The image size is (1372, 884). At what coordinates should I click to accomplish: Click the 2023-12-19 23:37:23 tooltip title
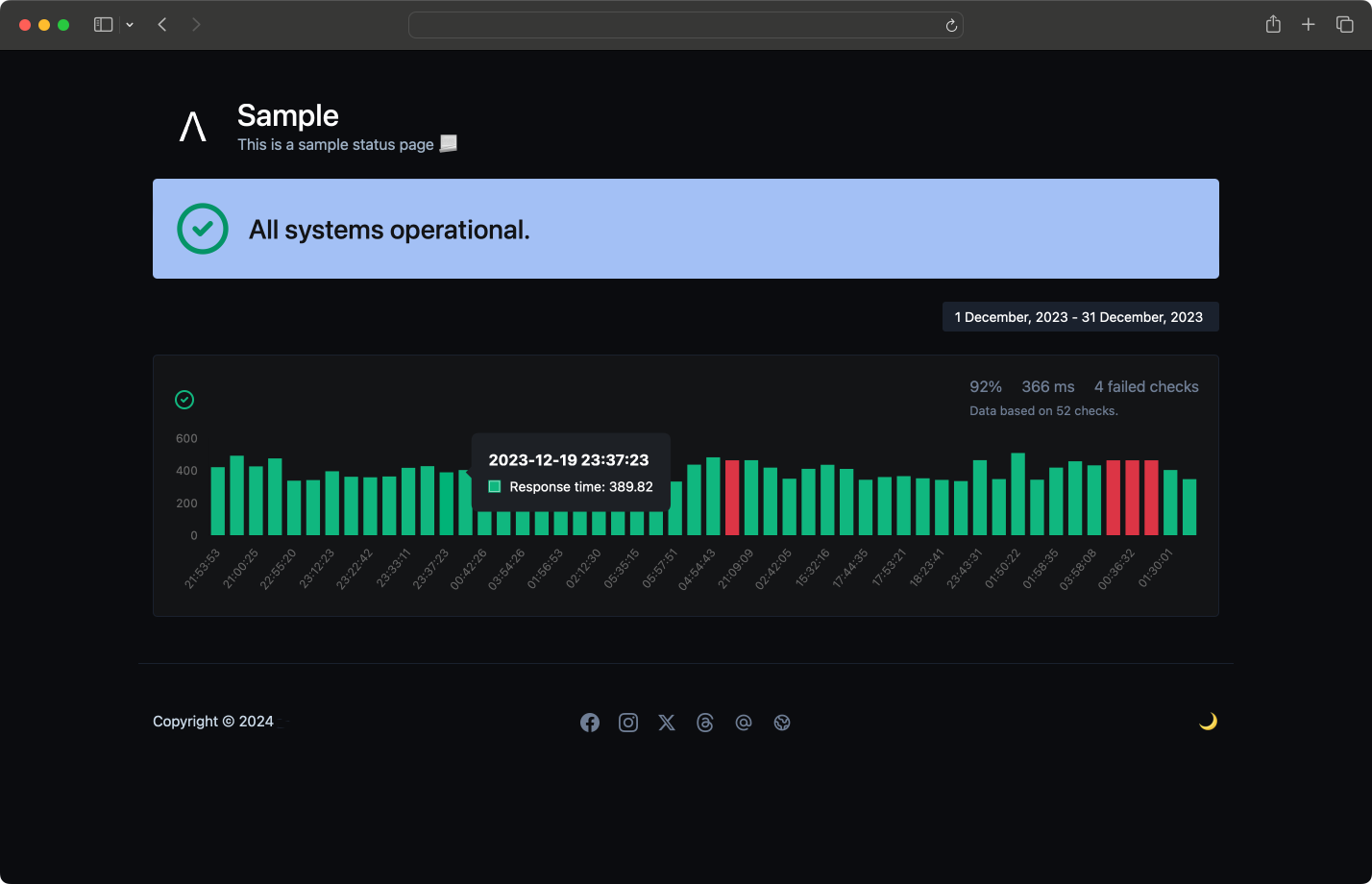[x=569, y=460]
